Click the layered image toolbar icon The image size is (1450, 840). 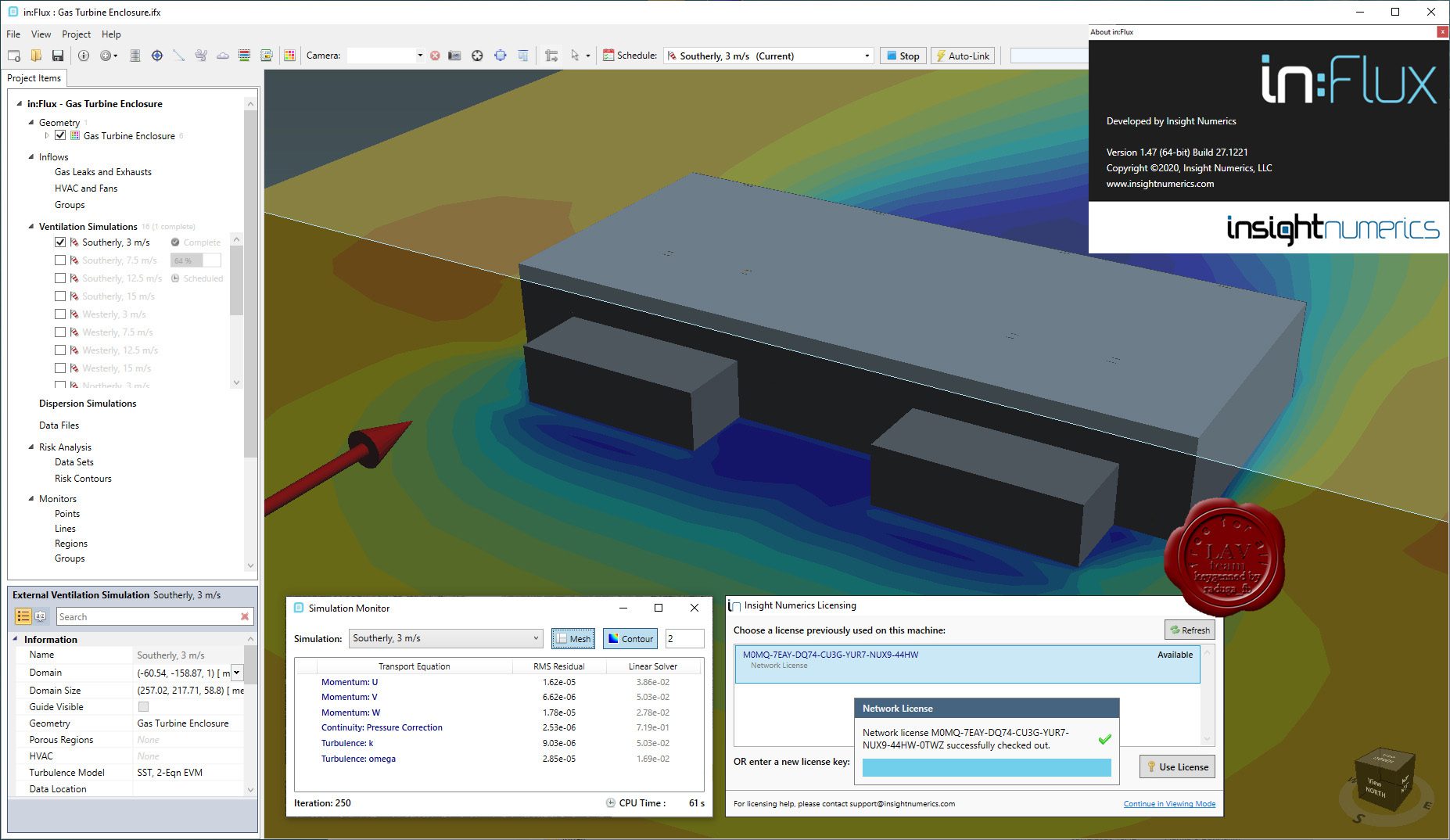267,56
